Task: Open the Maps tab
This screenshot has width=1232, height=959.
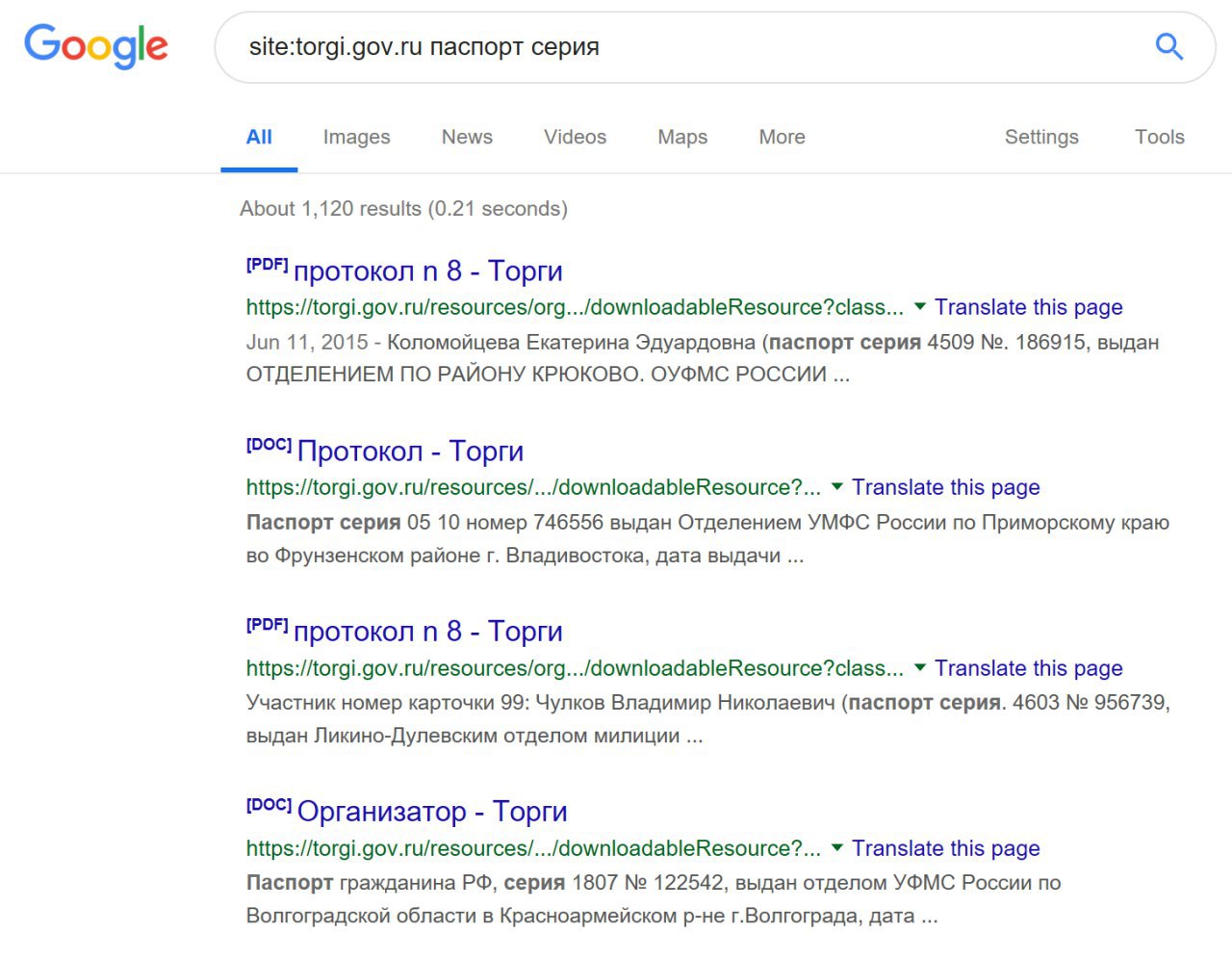Action: point(682,137)
